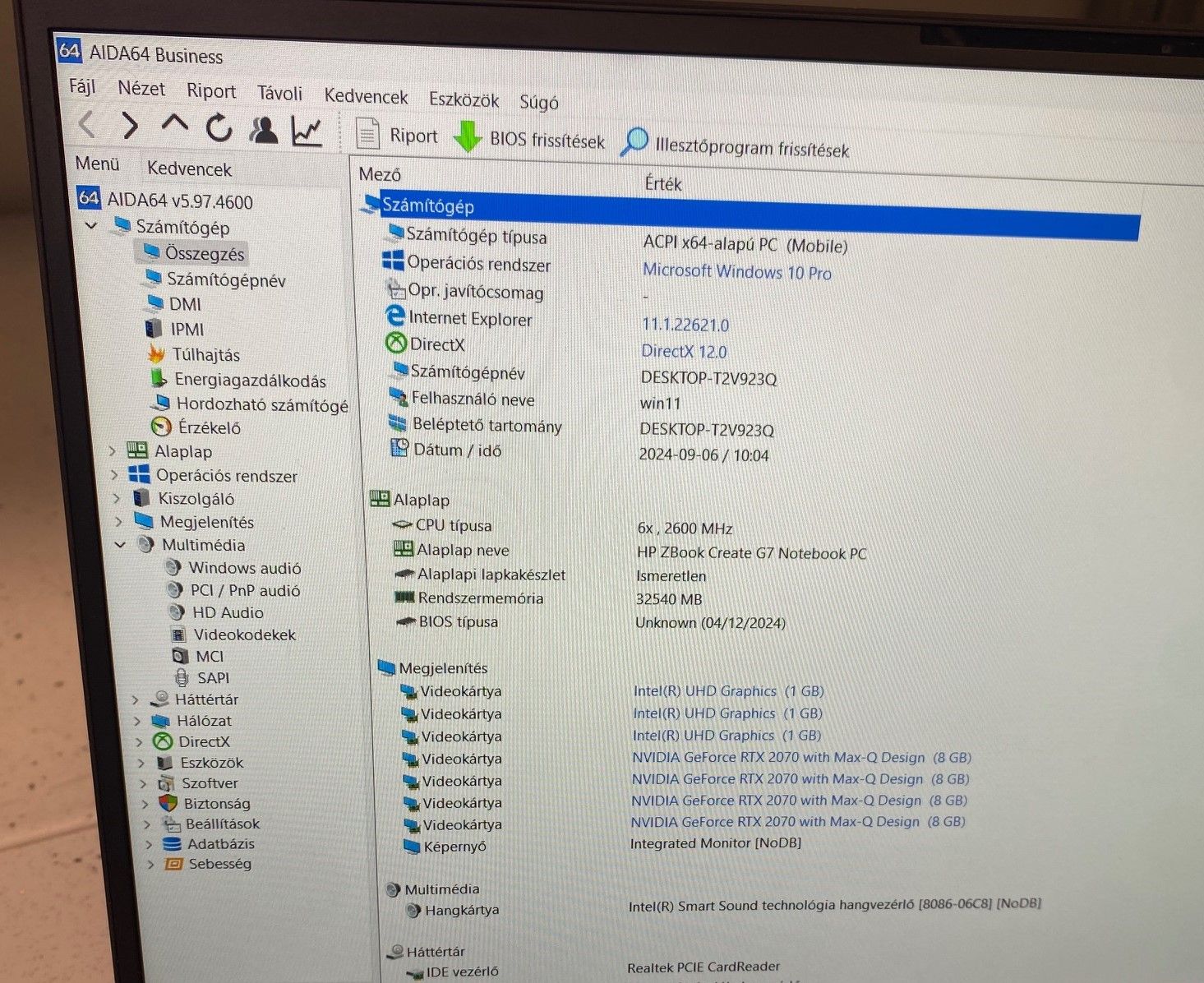
Task: Select AIDA64 v5.97.4600 root item
Action: click(x=164, y=200)
